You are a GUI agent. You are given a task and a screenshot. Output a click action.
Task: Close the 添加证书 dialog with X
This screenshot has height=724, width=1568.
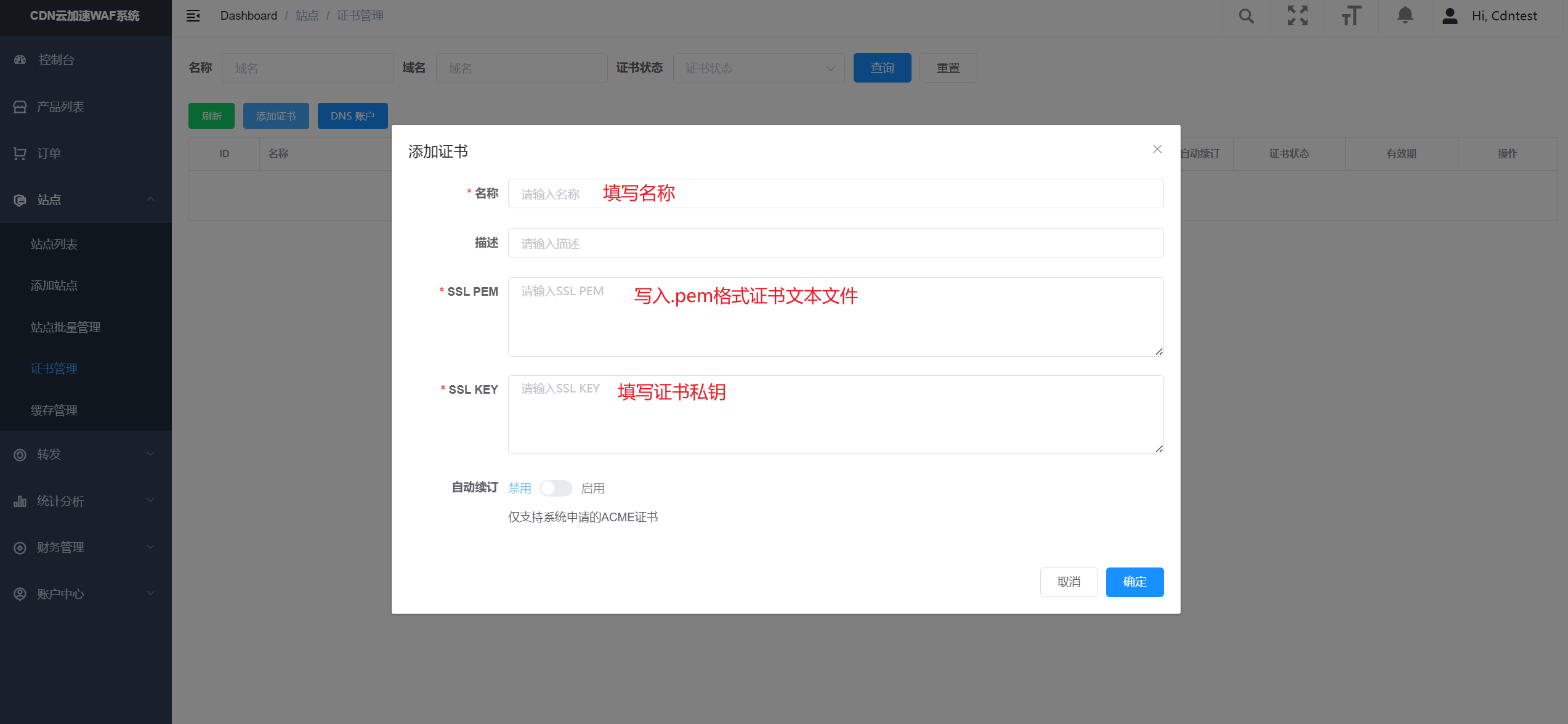pos(1157,149)
